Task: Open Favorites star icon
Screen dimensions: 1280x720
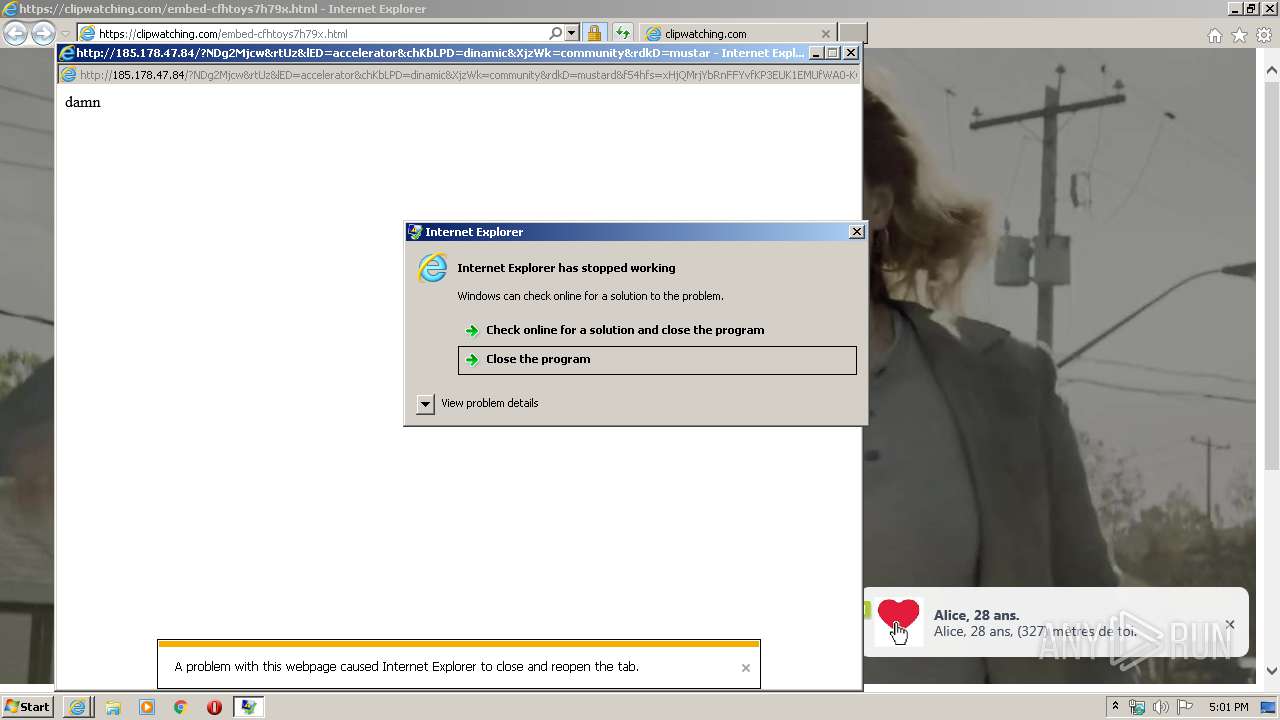Action: 1240,35
